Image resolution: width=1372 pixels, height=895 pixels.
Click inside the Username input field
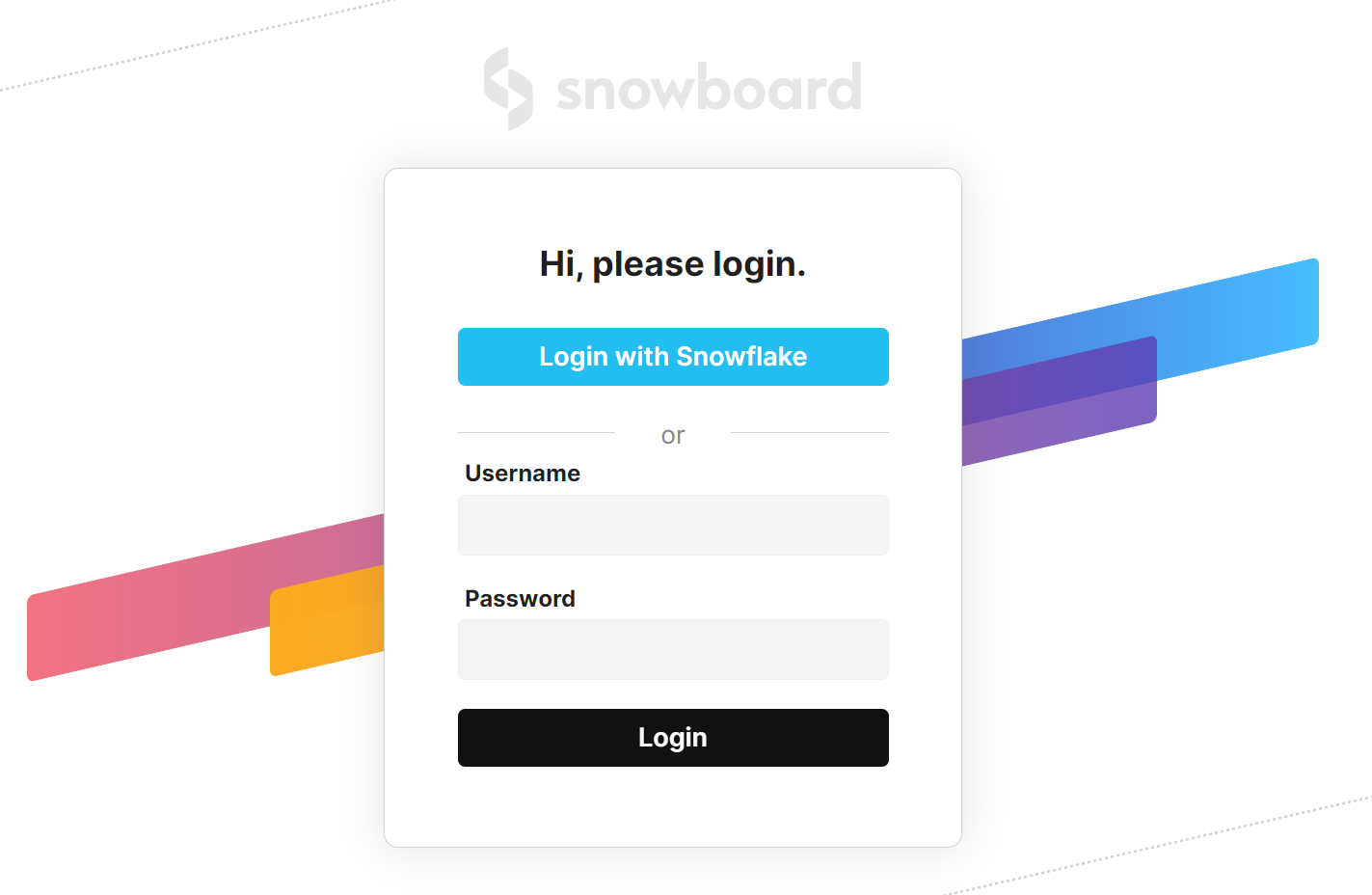tap(673, 525)
